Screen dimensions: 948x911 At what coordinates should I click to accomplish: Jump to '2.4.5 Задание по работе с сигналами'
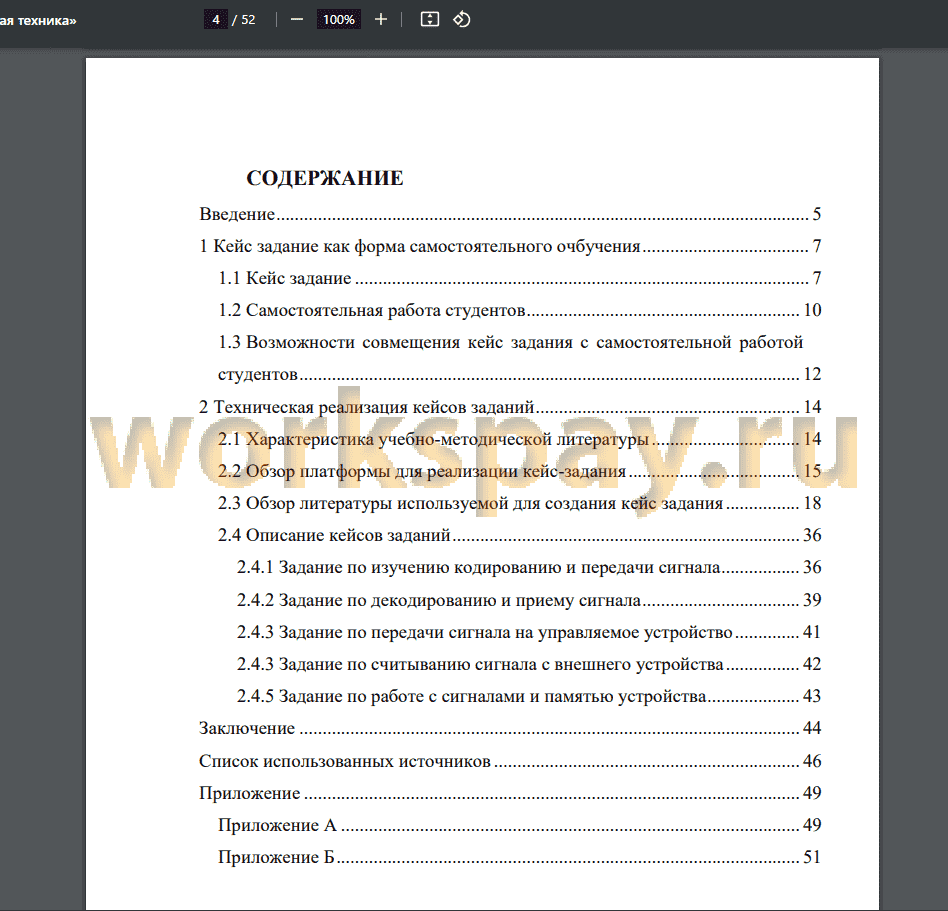click(529, 696)
